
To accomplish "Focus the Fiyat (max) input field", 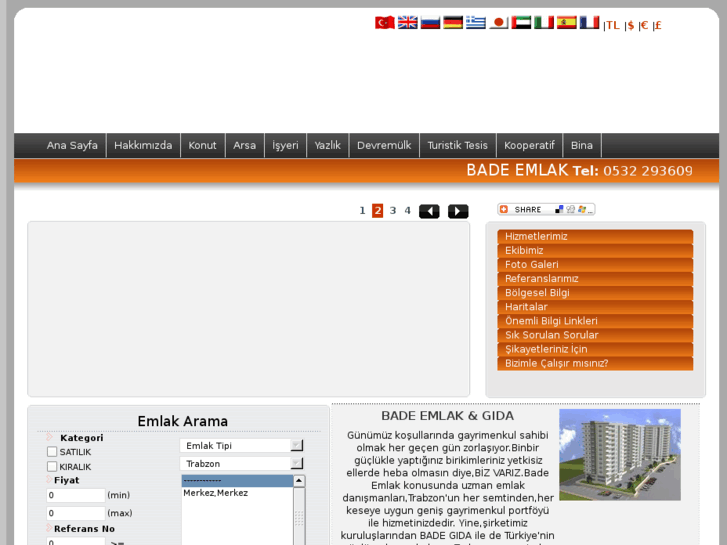I will [76, 513].
